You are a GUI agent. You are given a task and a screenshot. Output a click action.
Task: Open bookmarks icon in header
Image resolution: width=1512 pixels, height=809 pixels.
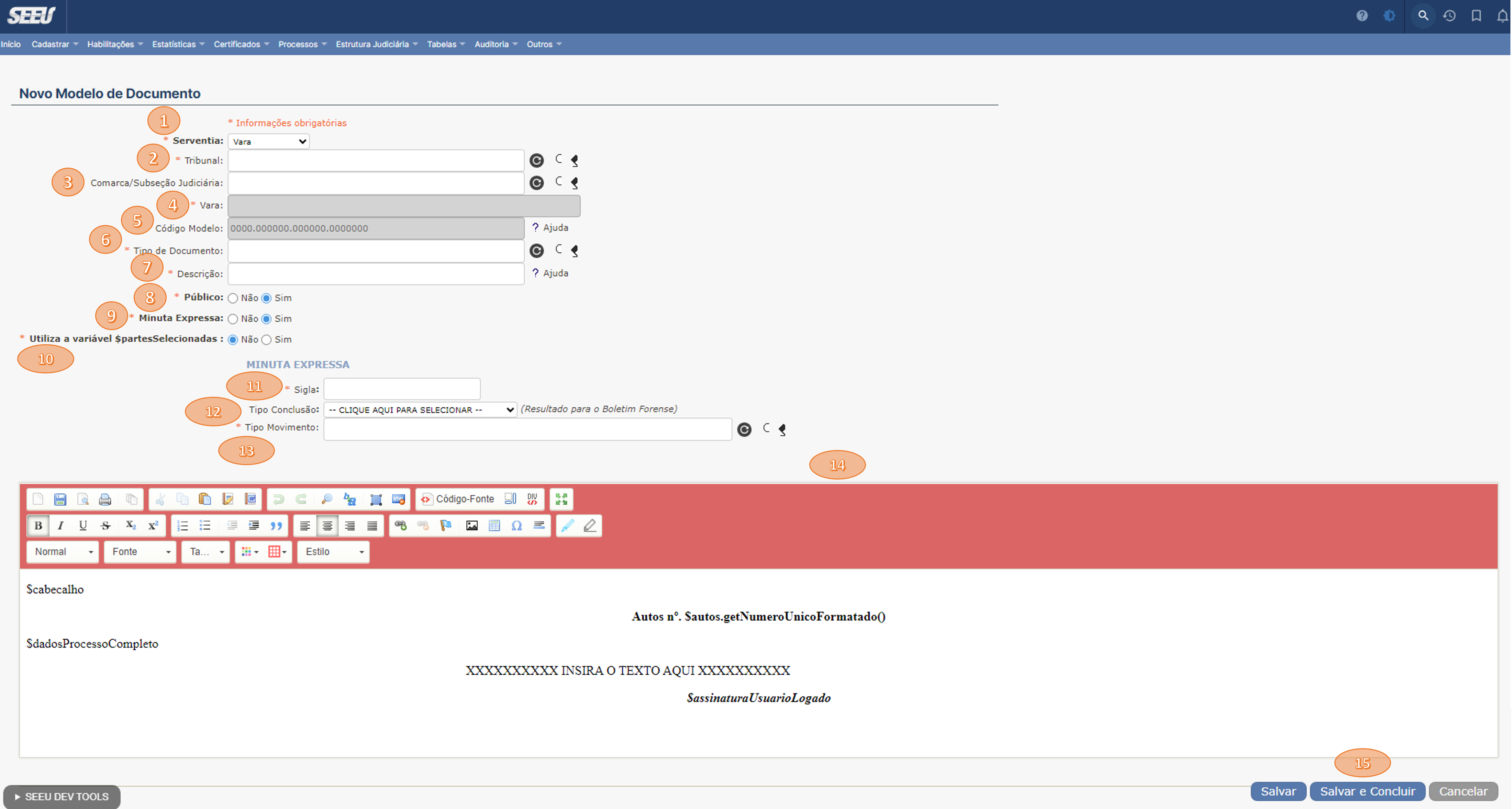click(1476, 16)
